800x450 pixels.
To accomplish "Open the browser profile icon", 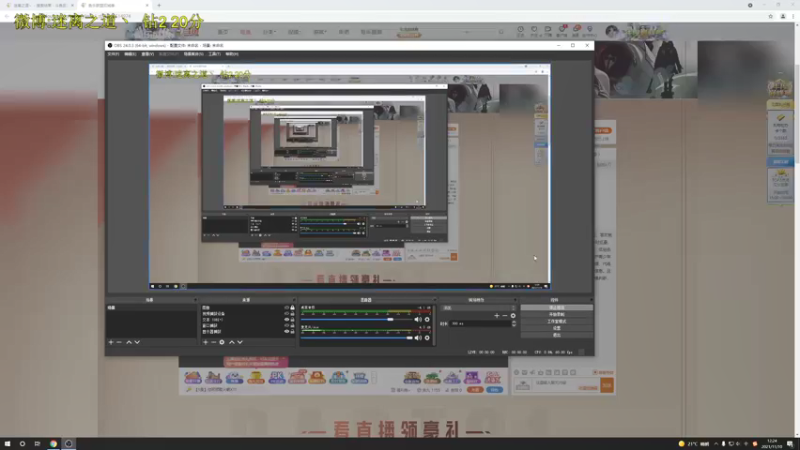I will coord(783,16).
